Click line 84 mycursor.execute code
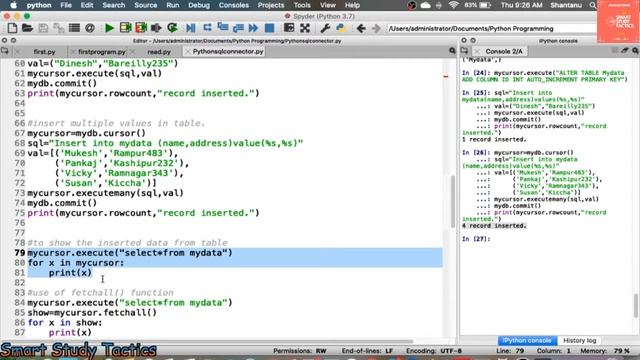 coord(130,303)
